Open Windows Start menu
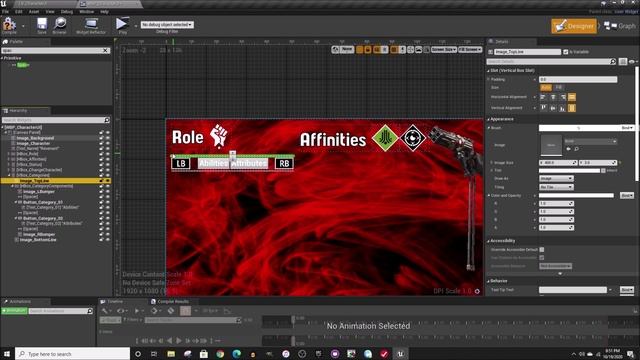The height and width of the screenshot is (360, 640). point(7,353)
